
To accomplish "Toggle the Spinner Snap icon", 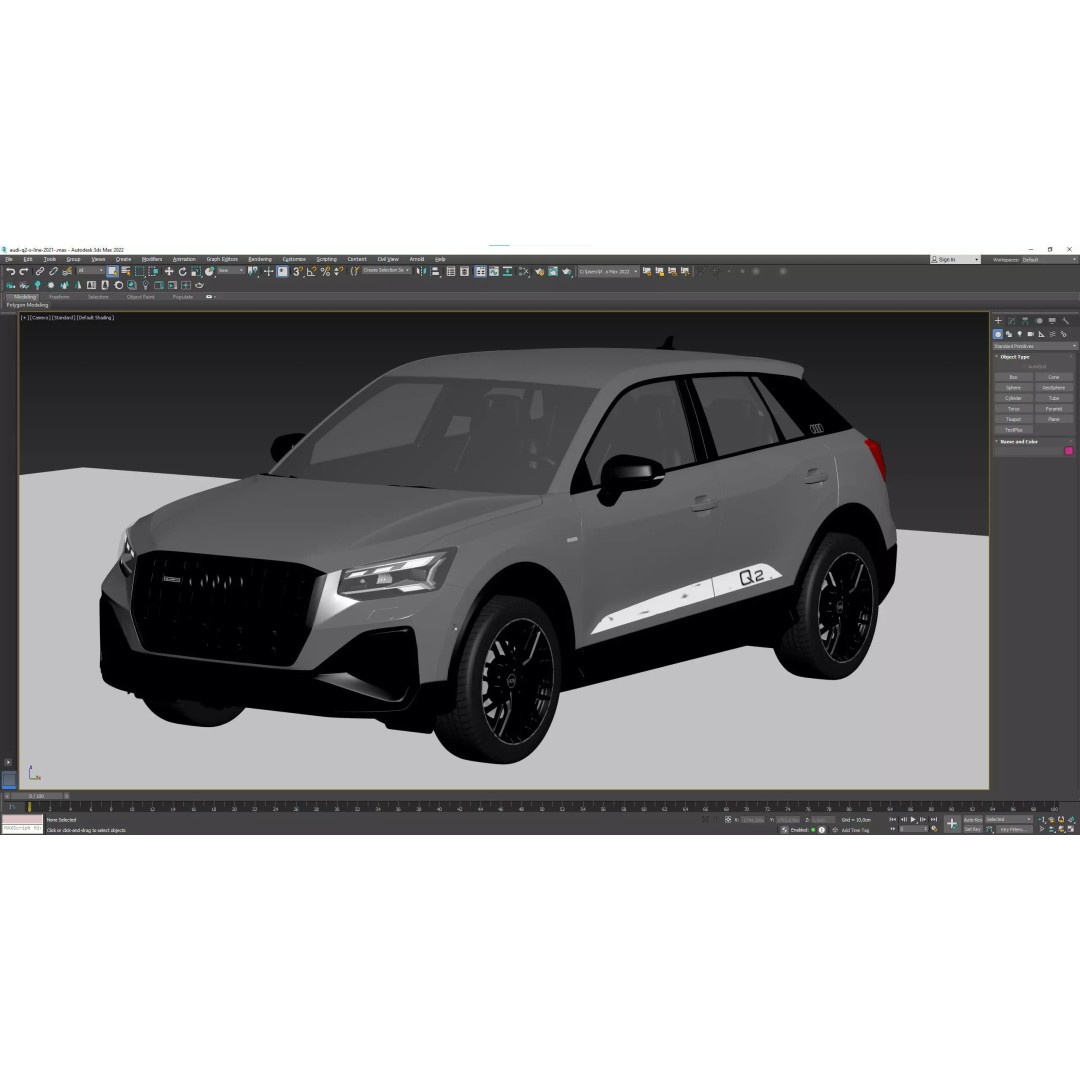I will (338, 272).
